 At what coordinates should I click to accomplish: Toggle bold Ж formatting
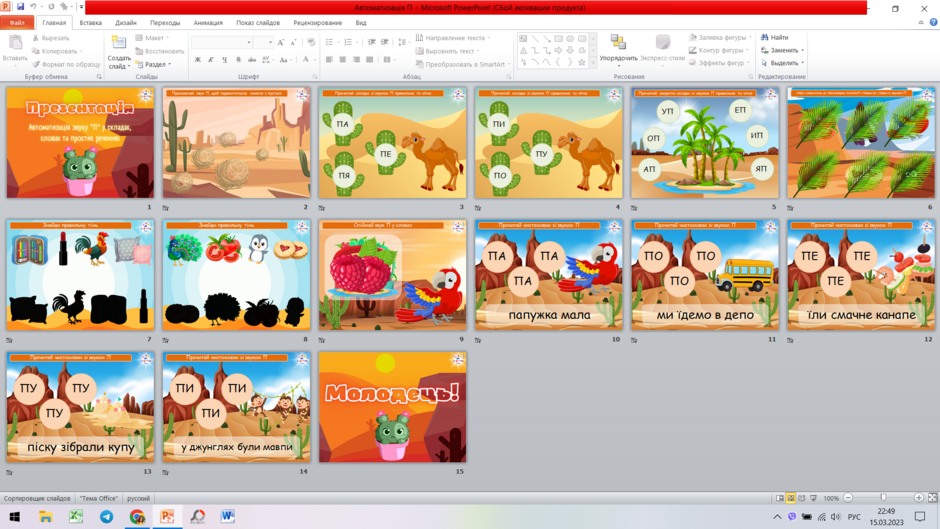point(198,59)
